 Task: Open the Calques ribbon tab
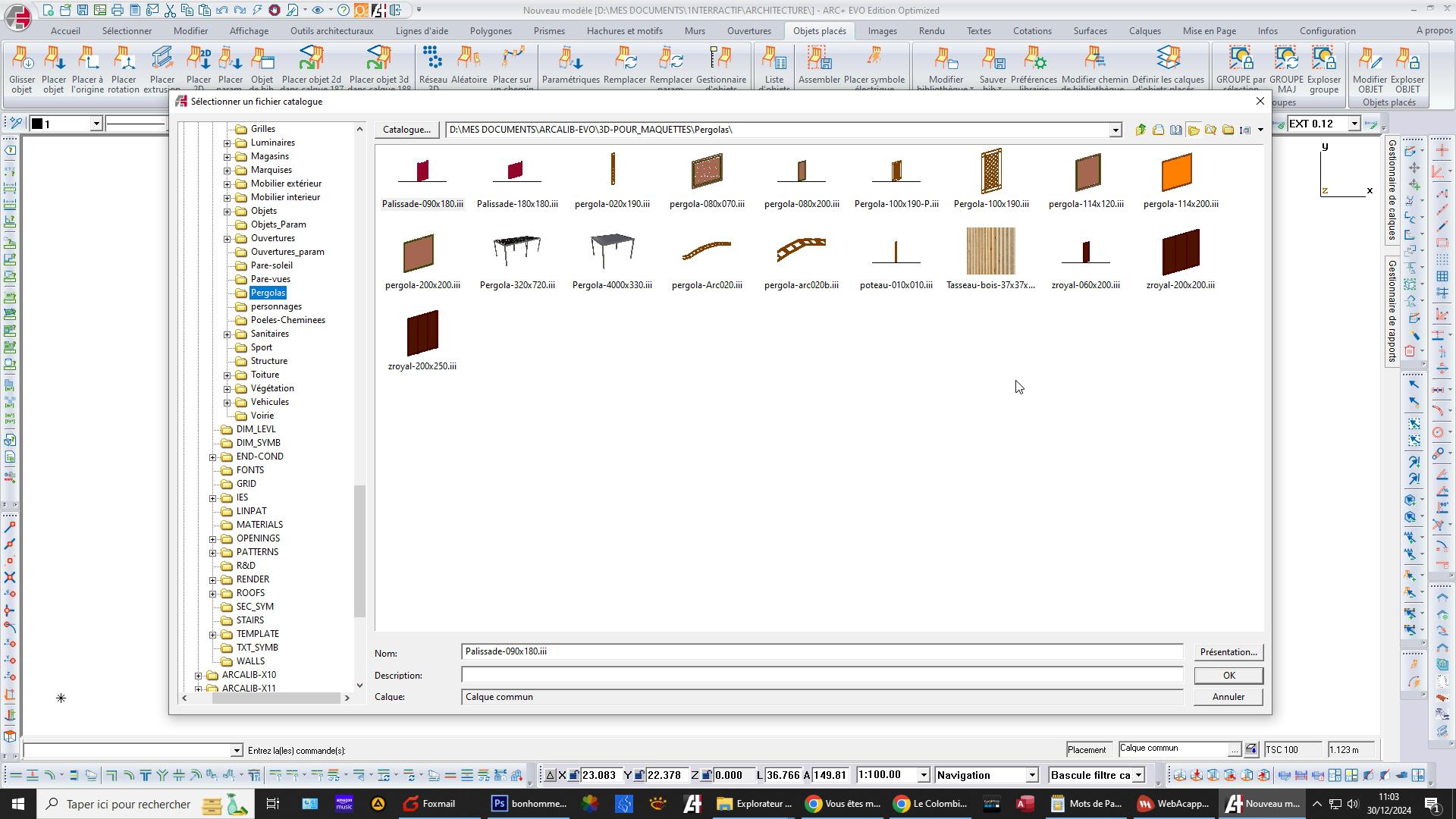point(1144,31)
